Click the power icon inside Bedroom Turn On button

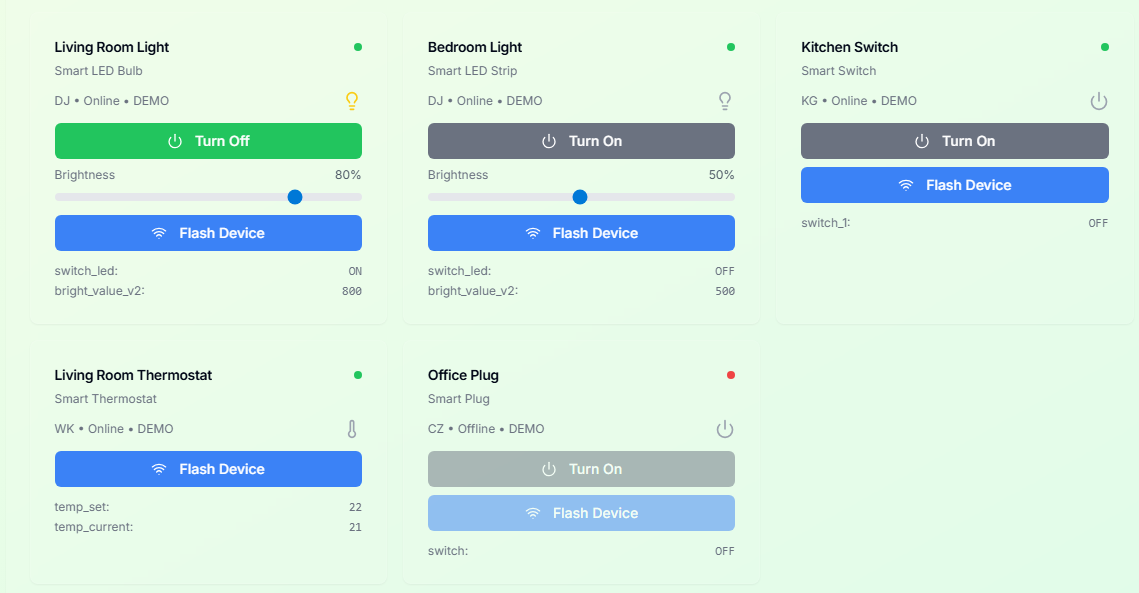point(549,141)
